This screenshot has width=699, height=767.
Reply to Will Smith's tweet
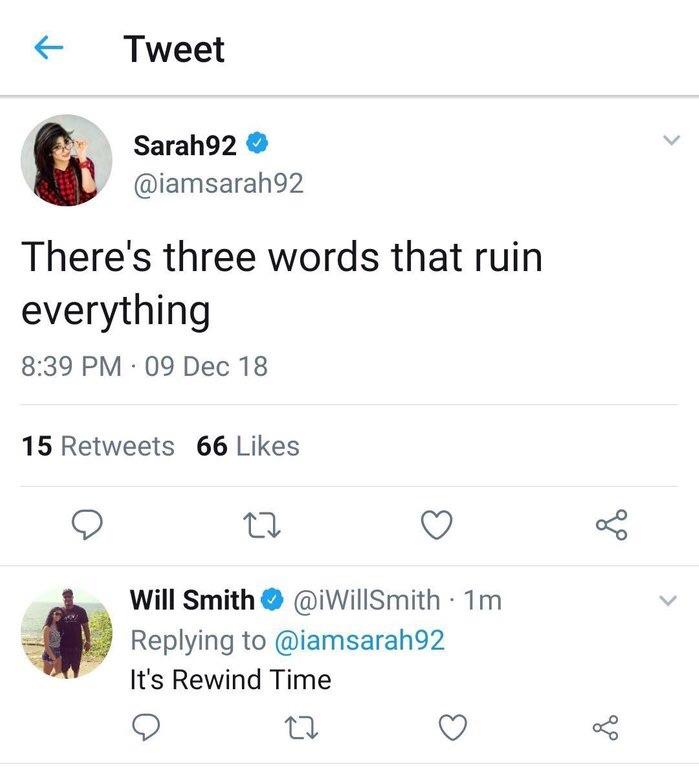[x=146, y=727]
